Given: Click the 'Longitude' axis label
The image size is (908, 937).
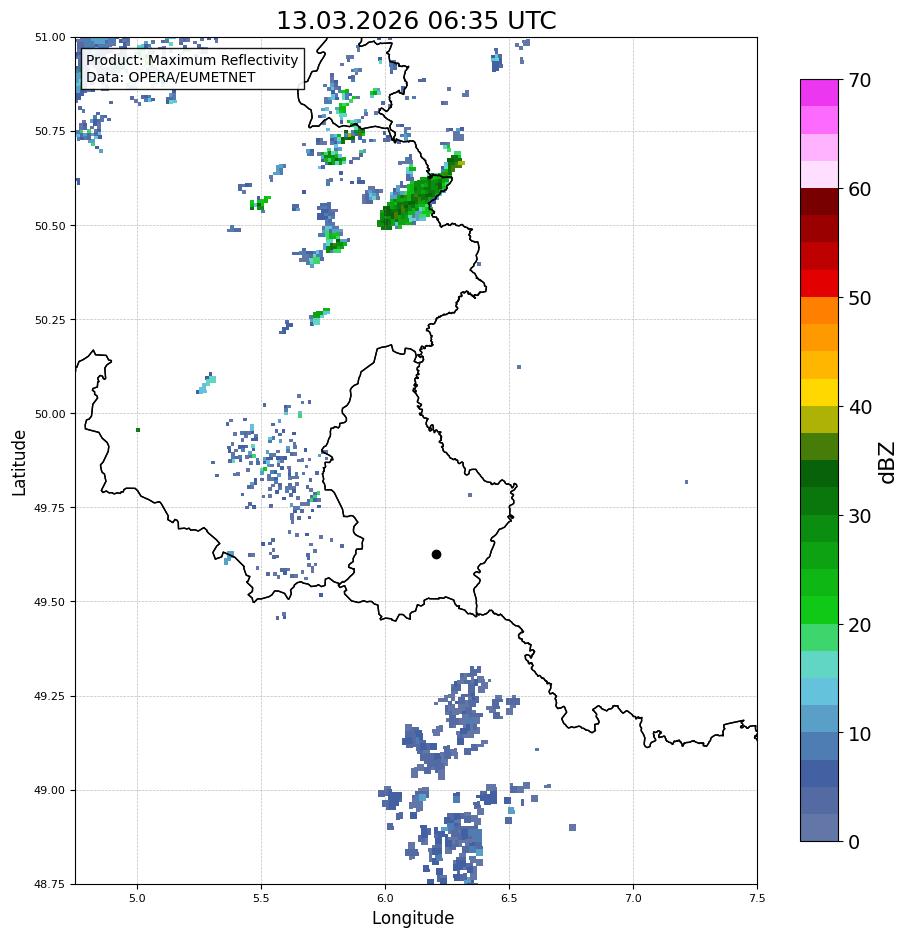Looking at the screenshot, I should pos(413,917).
